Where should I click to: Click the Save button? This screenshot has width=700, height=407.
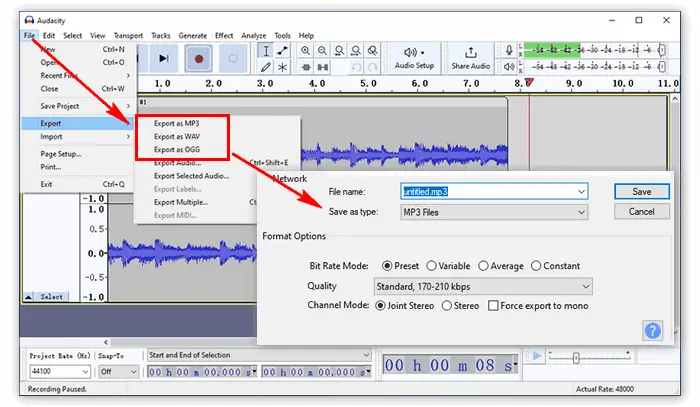[642, 191]
